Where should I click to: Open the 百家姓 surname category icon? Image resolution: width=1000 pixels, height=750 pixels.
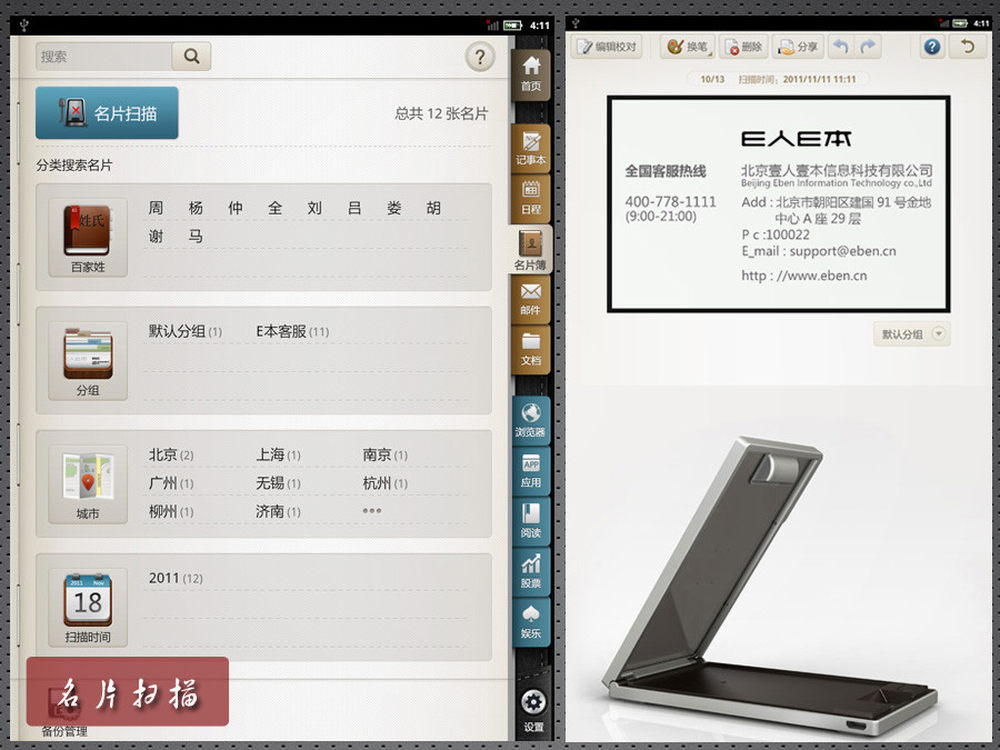click(x=88, y=238)
